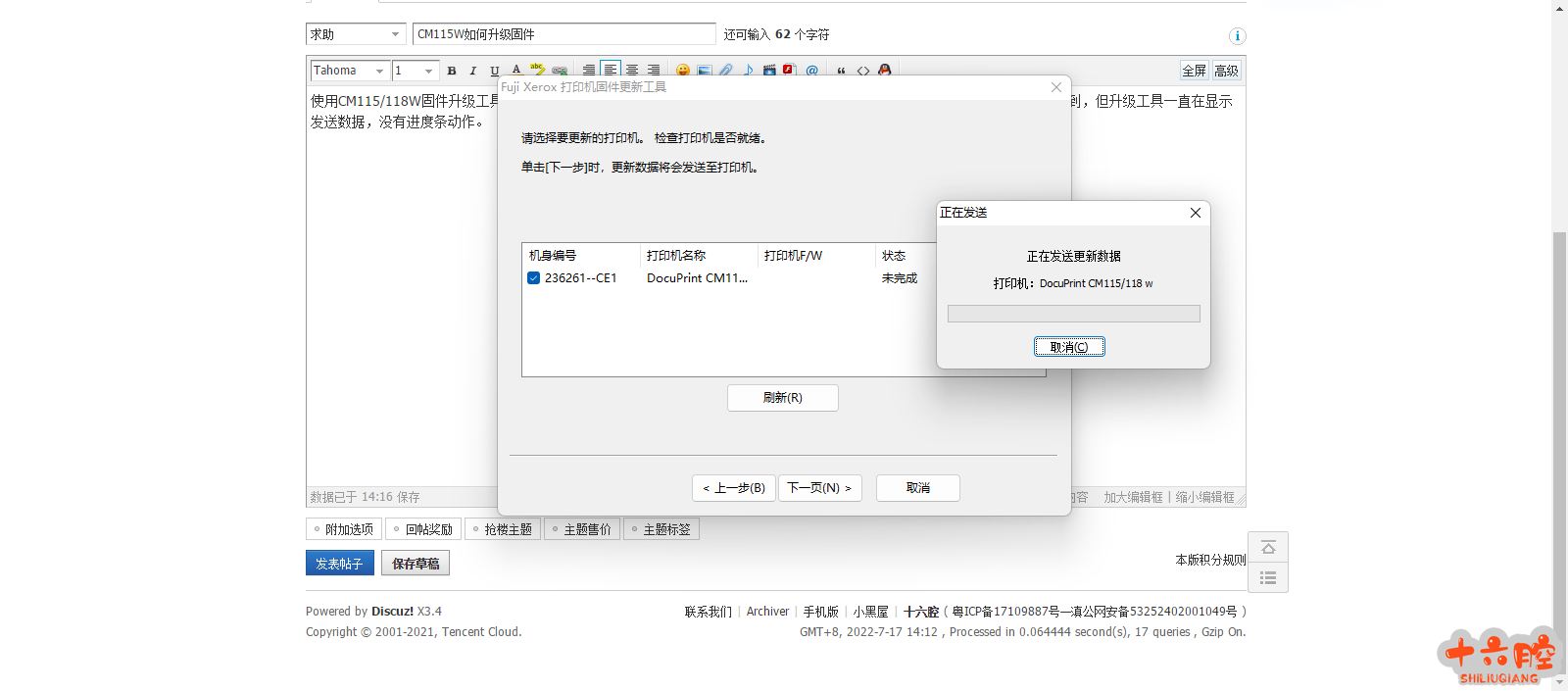Open the font size dropdown showing 1
This screenshot has width=1568, height=691.
pos(416,71)
